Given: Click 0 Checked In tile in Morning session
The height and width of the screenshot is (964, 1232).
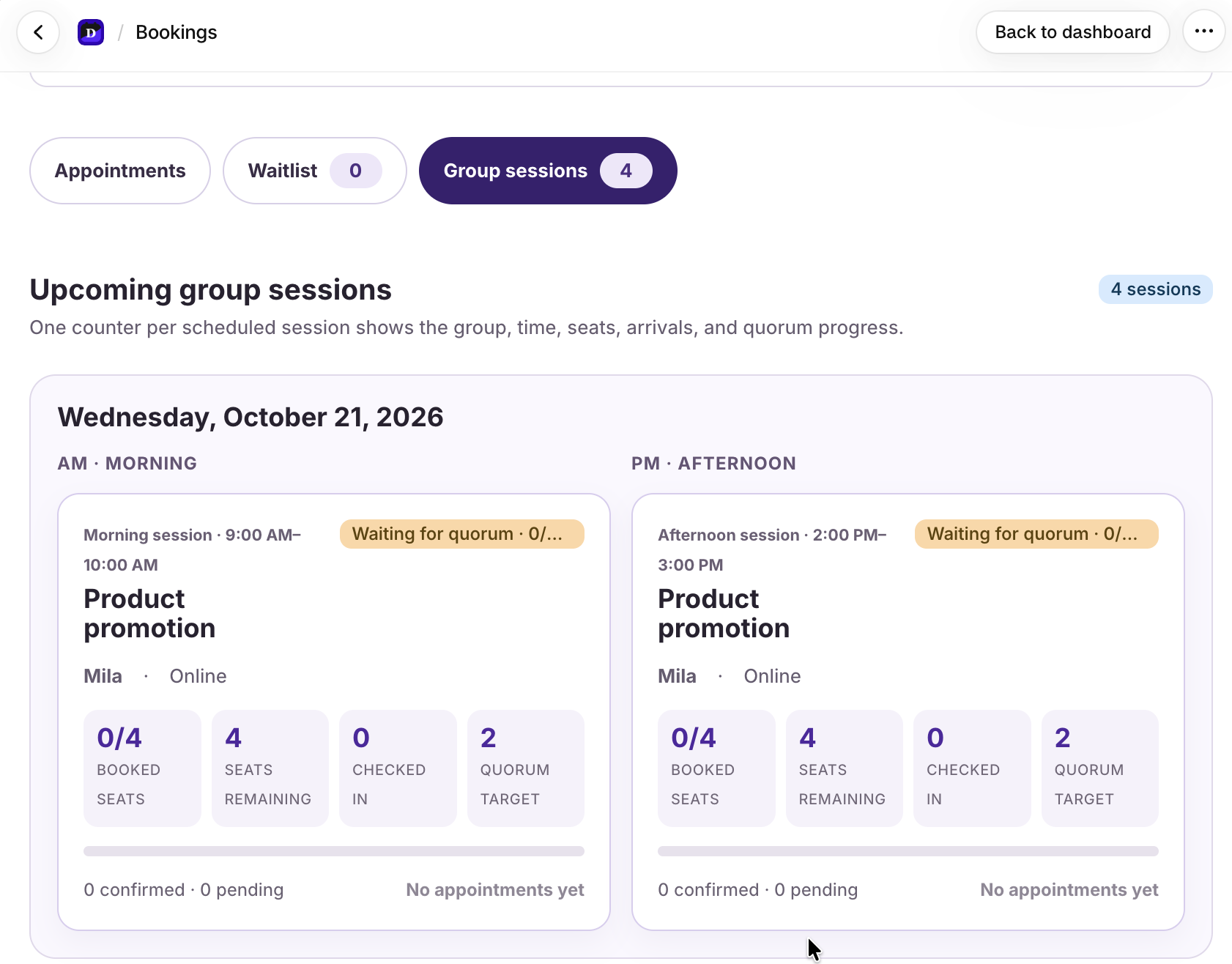Looking at the screenshot, I should (398, 768).
